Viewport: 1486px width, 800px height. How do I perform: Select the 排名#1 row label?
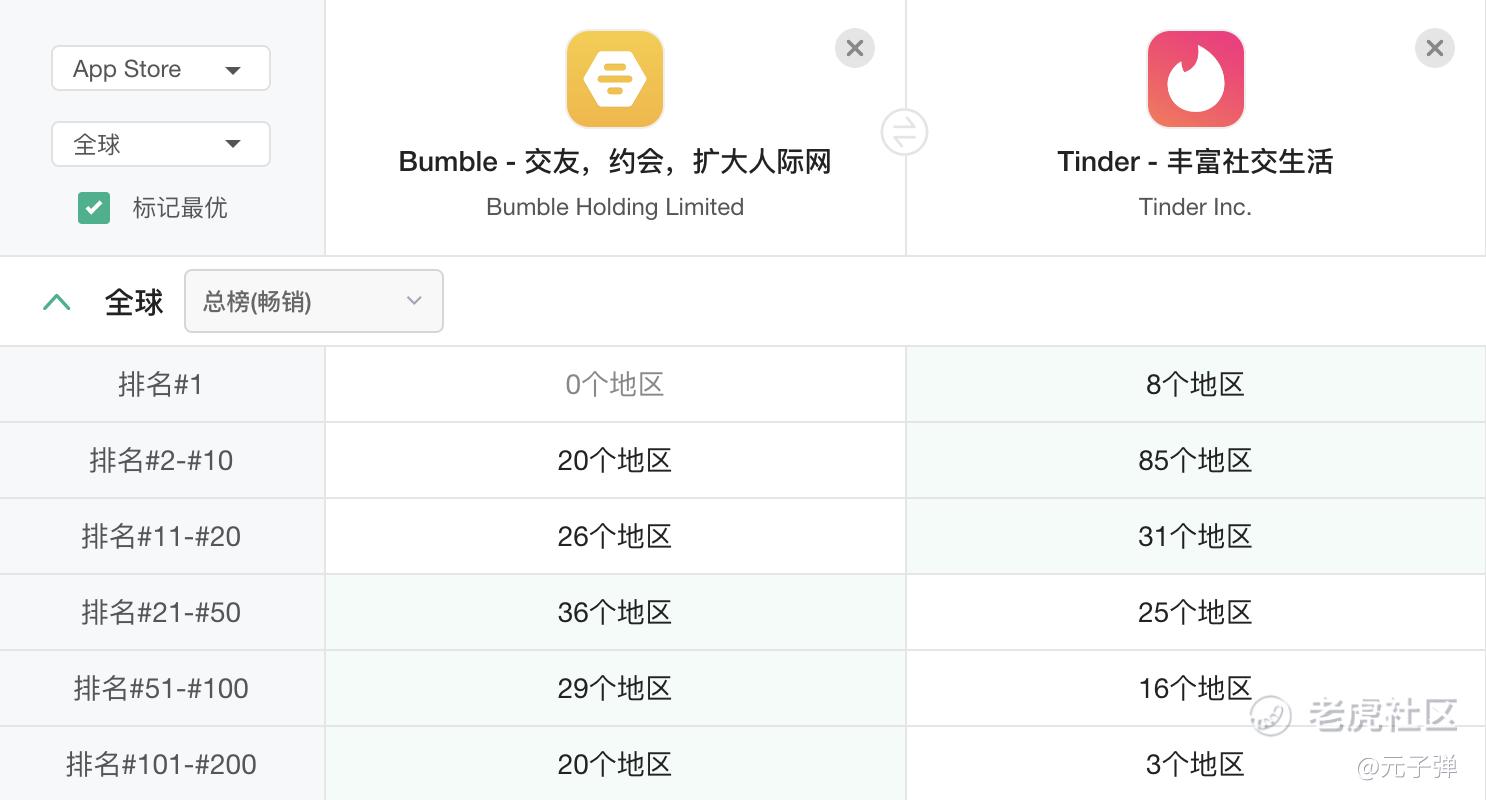pos(161,384)
